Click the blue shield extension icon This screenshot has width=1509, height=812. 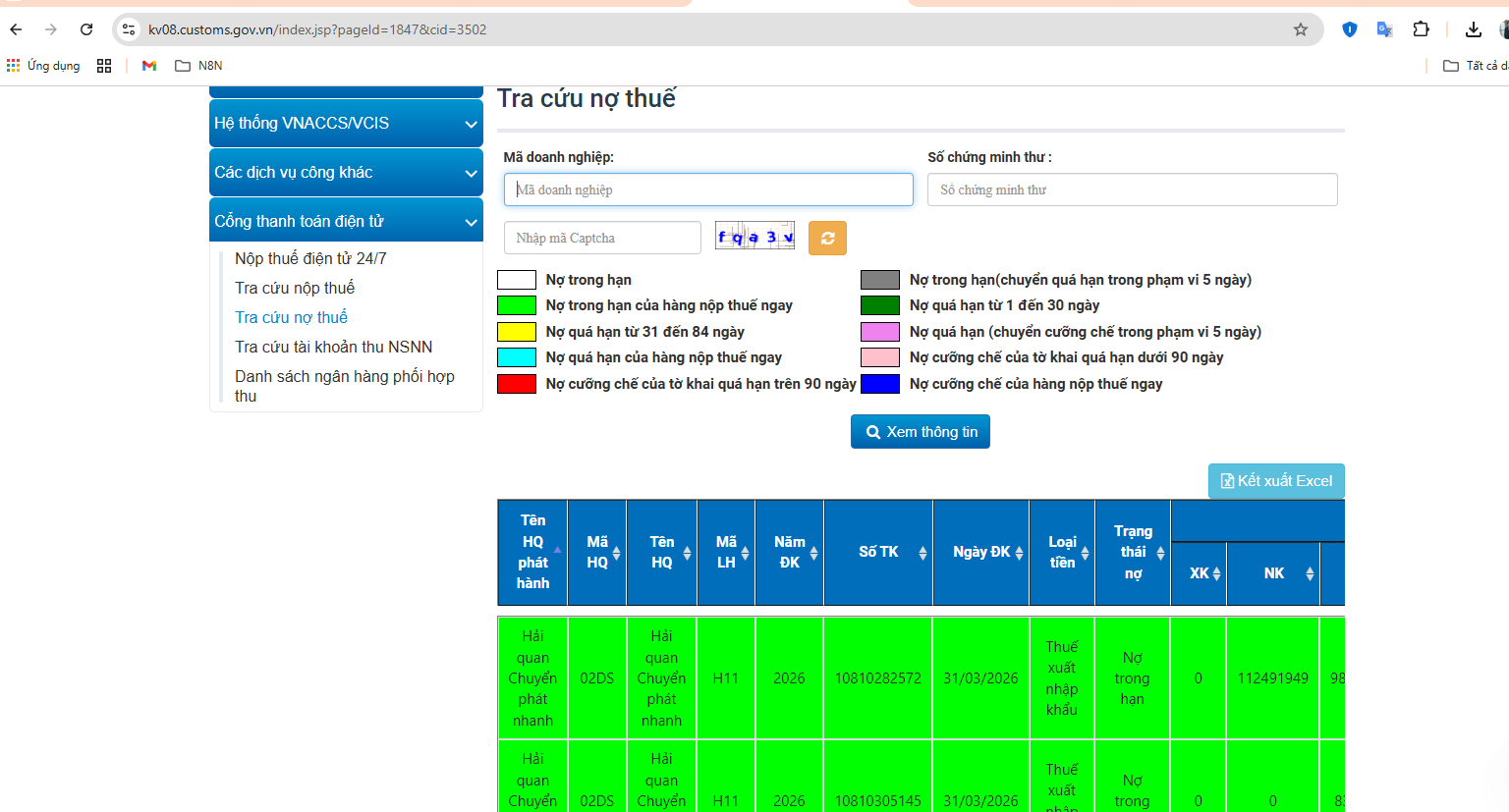(x=1349, y=29)
